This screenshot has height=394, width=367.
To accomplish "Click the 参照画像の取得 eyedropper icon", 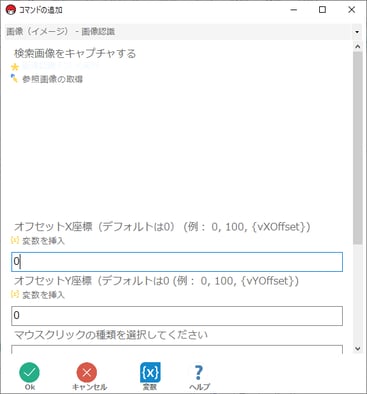I will (x=14, y=79).
